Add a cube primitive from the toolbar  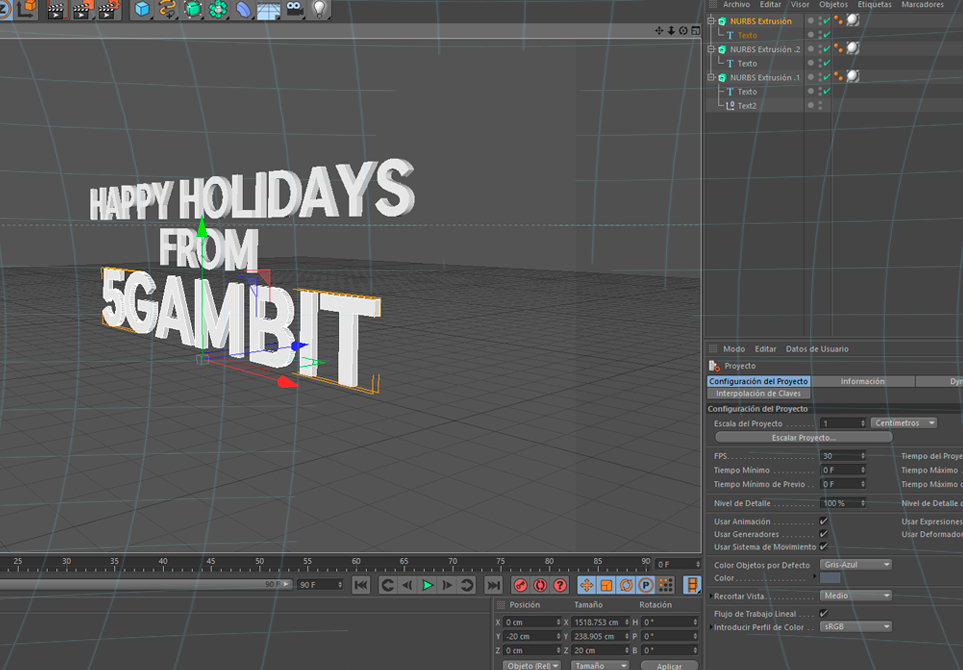click(142, 10)
